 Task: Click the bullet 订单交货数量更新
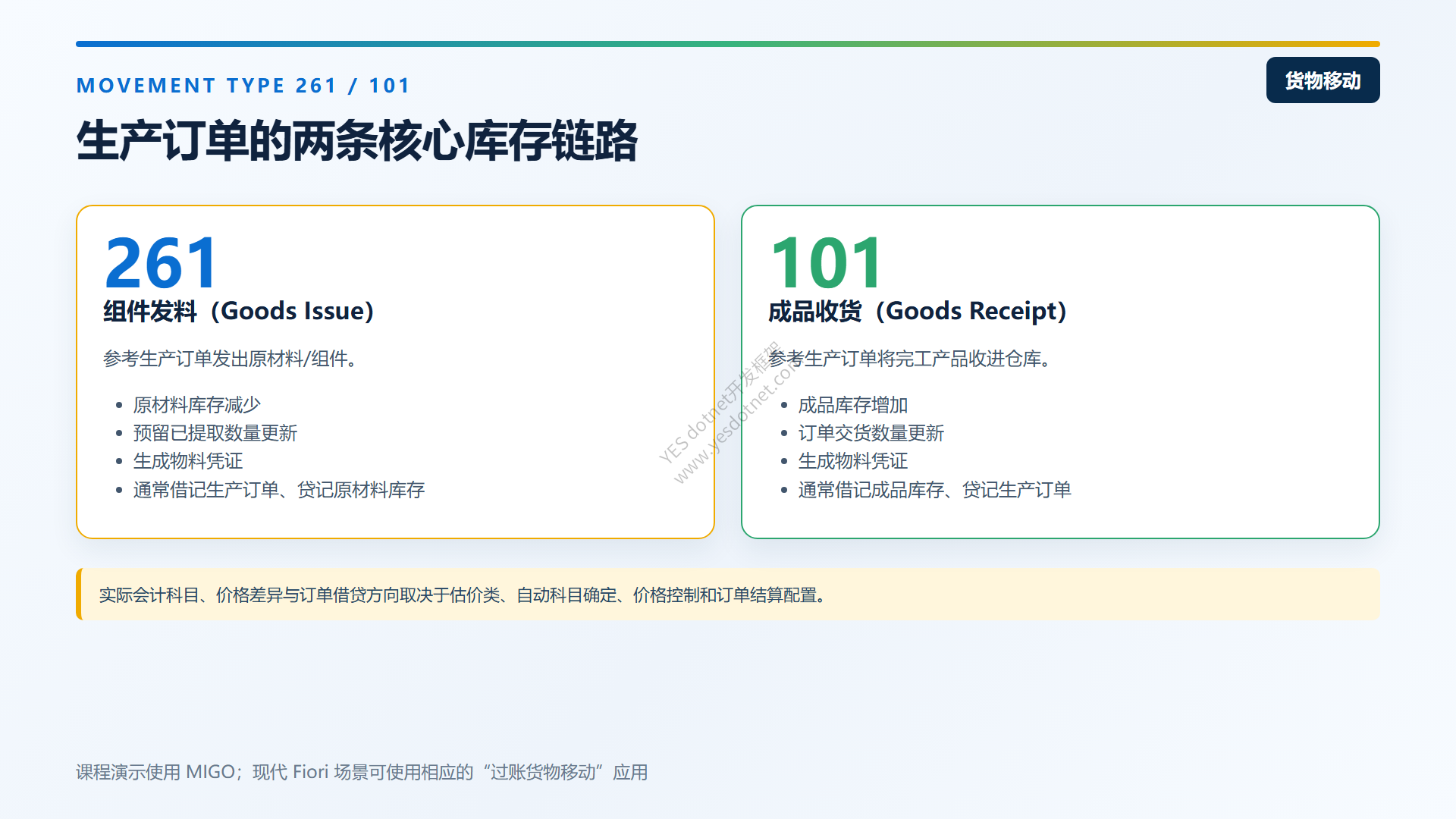click(x=871, y=433)
